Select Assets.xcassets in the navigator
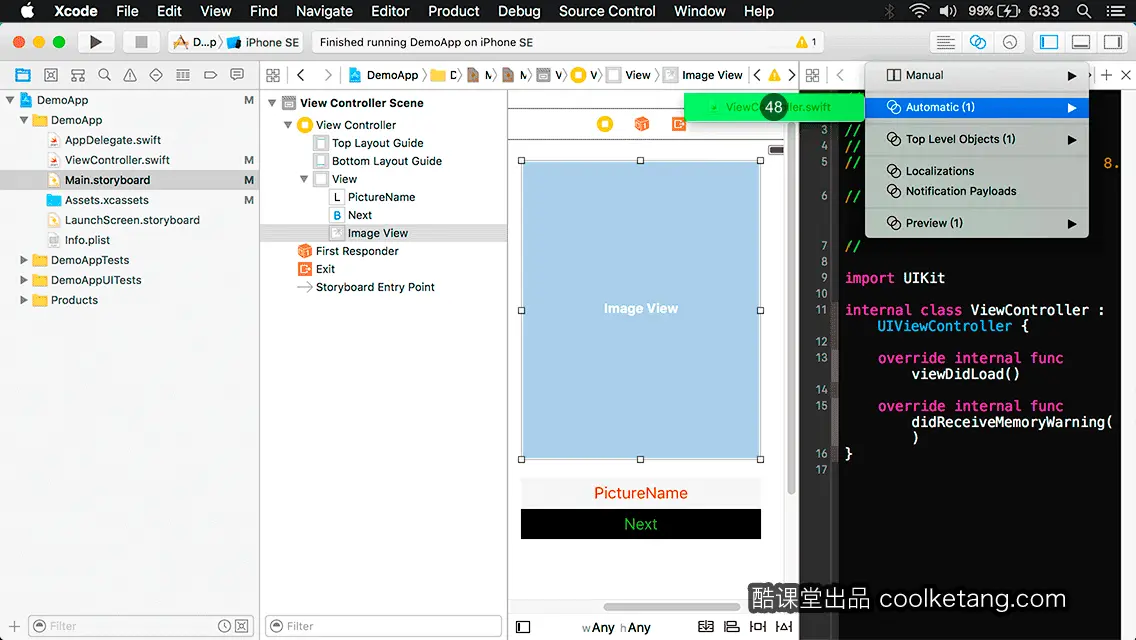 (106, 200)
